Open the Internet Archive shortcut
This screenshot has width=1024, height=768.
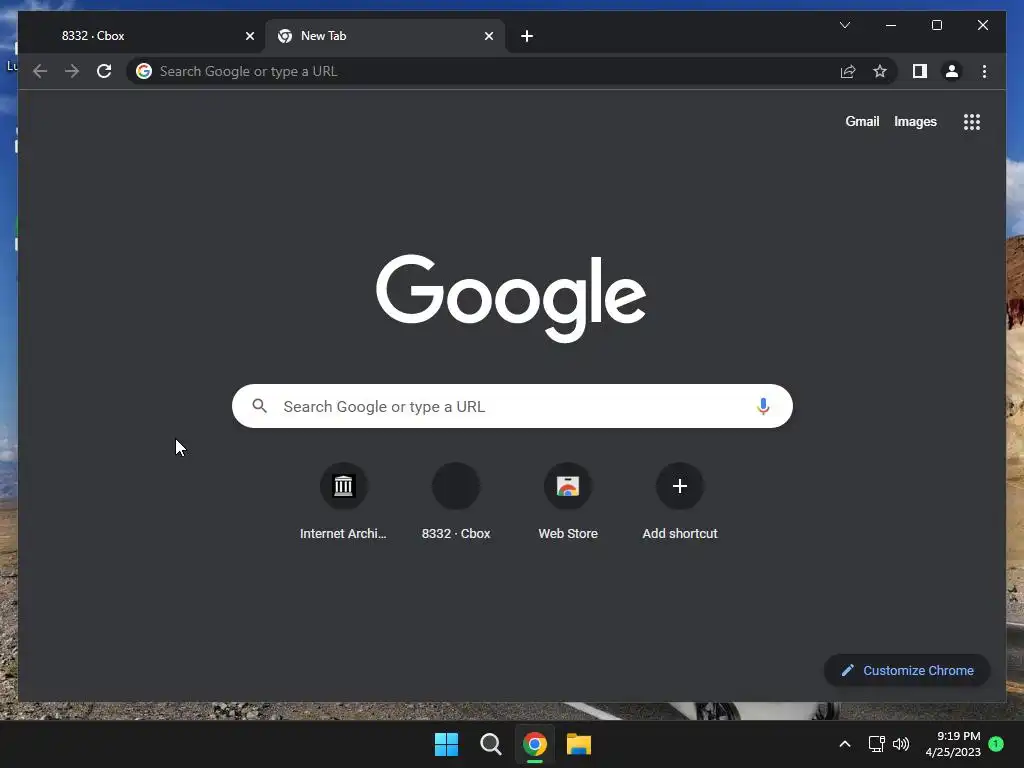343,502
